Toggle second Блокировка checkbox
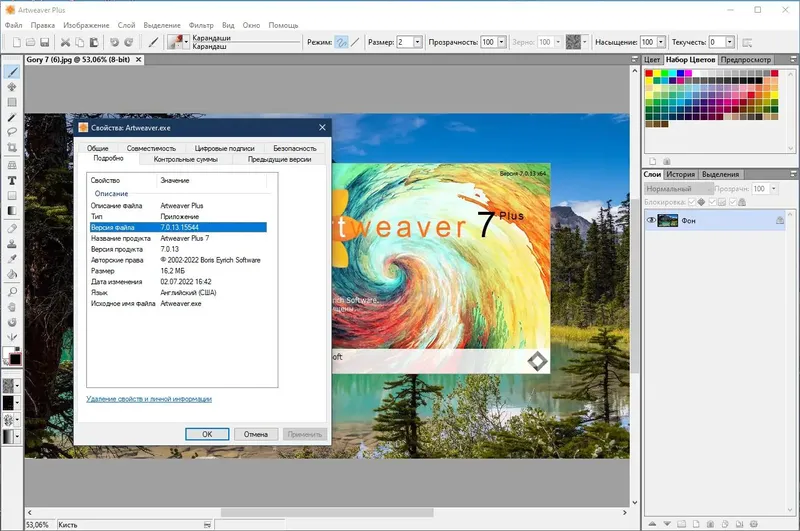Image resolution: width=800 pixels, height=531 pixels. pyautogui.click(x=712, y=203)
